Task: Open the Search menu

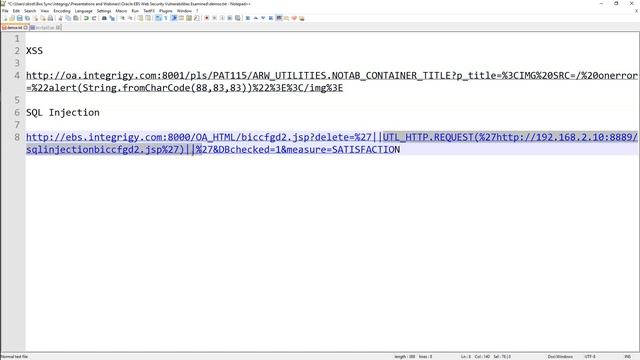Action: 30,11
